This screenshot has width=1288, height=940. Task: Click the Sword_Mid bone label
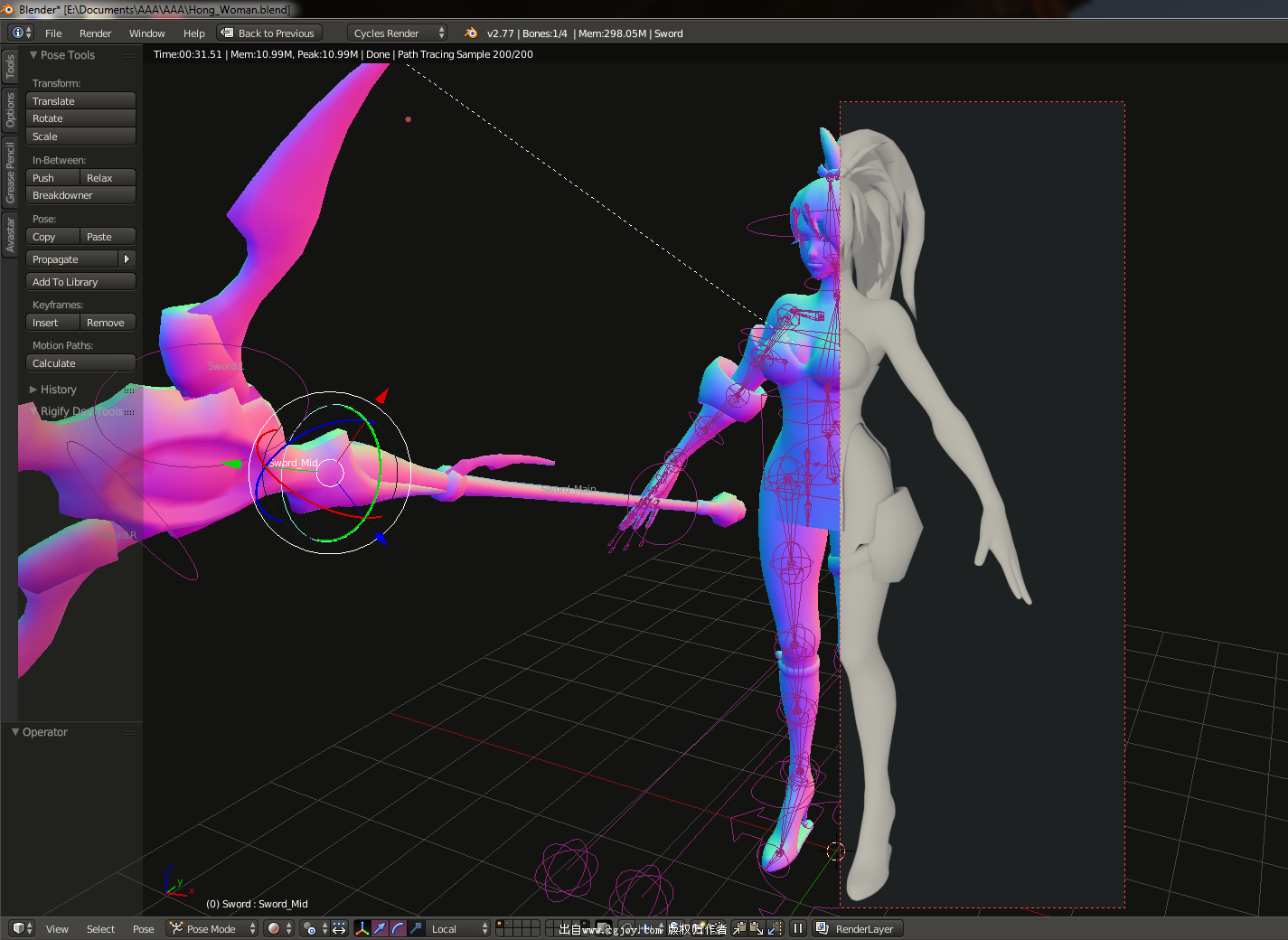[294, 463]
